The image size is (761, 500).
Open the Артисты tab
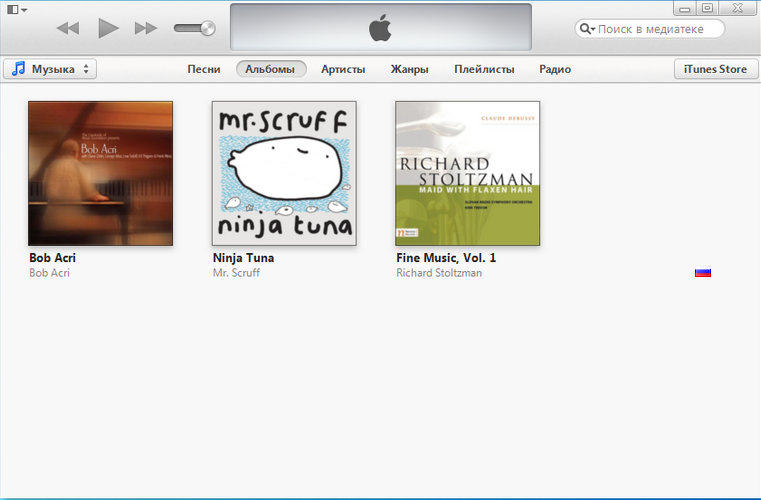[343, 69]
